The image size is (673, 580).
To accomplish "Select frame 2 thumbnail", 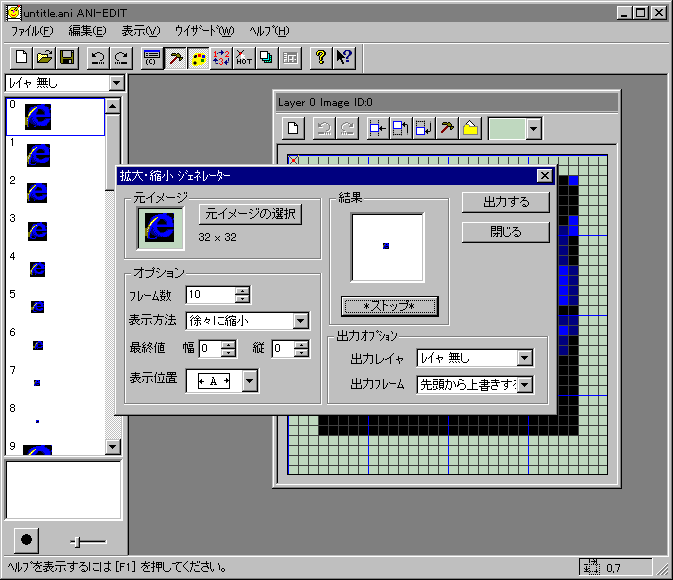I will 37,193.
